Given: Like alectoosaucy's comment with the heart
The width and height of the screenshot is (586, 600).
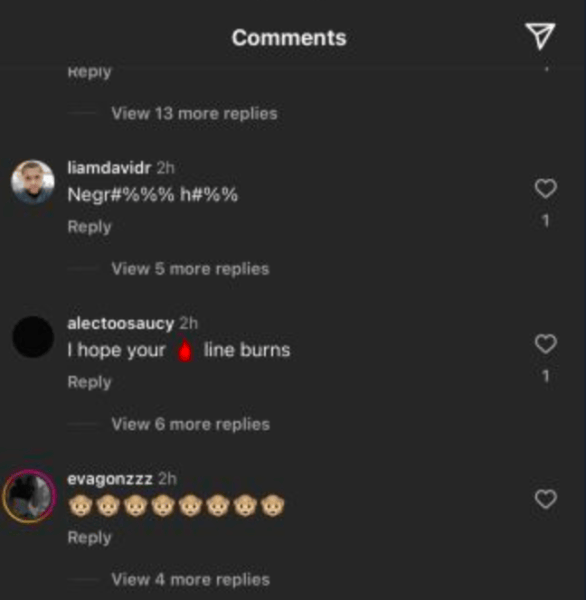Looking at the screenshot, I should [545, 344].
